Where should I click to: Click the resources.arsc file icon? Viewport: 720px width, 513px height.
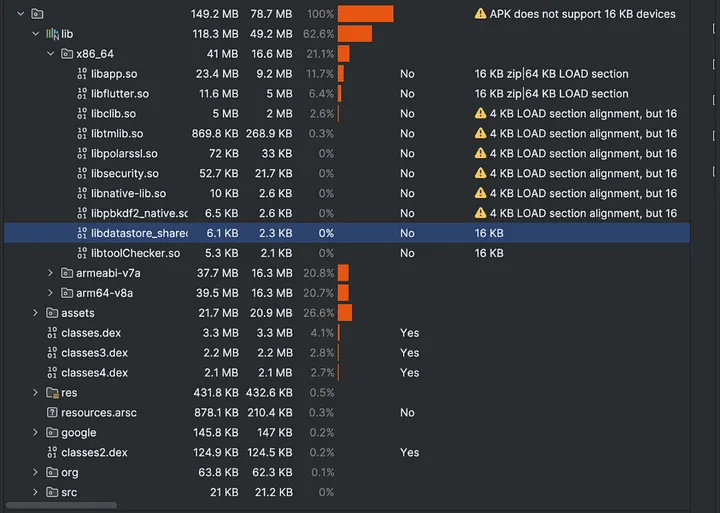tap(52, 413)
